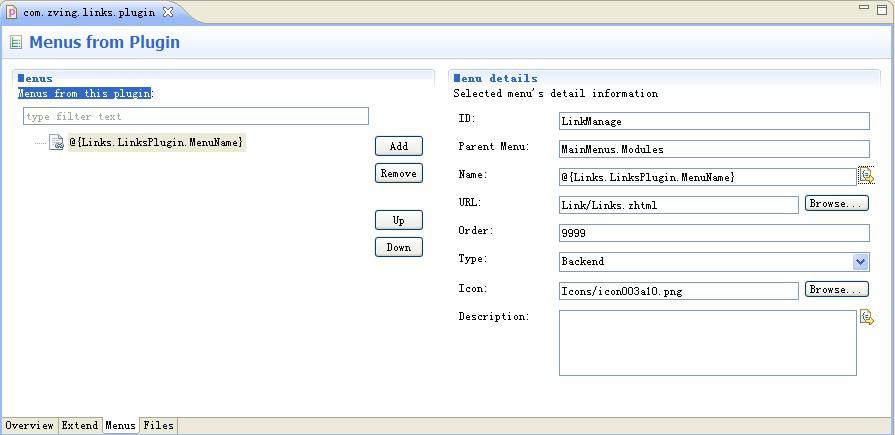The height and width of the screenshot is (435, 895).
Task: Close the com.zving.links.plugin editor tab
Action: (168, 12)
